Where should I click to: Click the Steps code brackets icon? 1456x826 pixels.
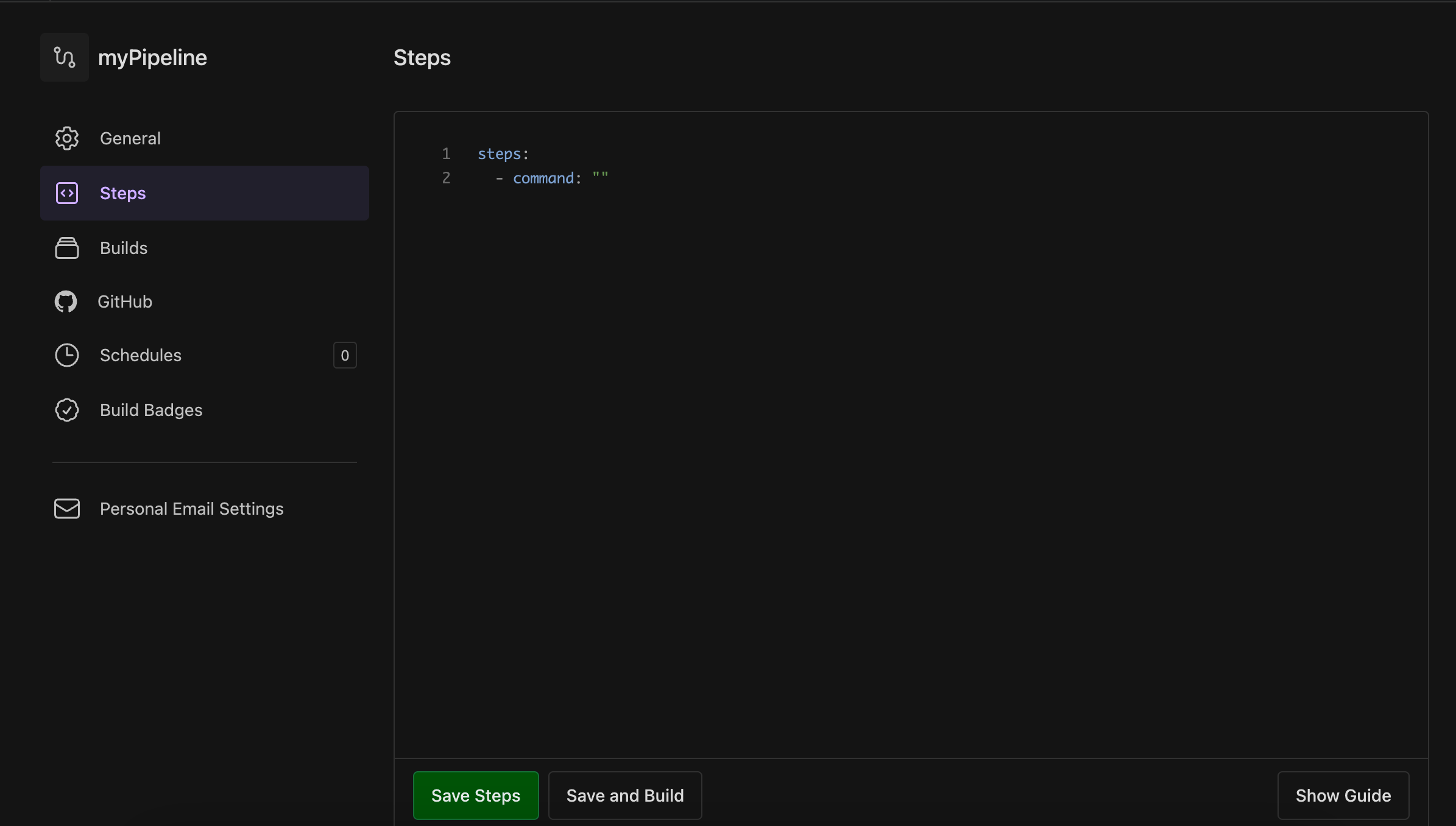(x=66, y=192)
